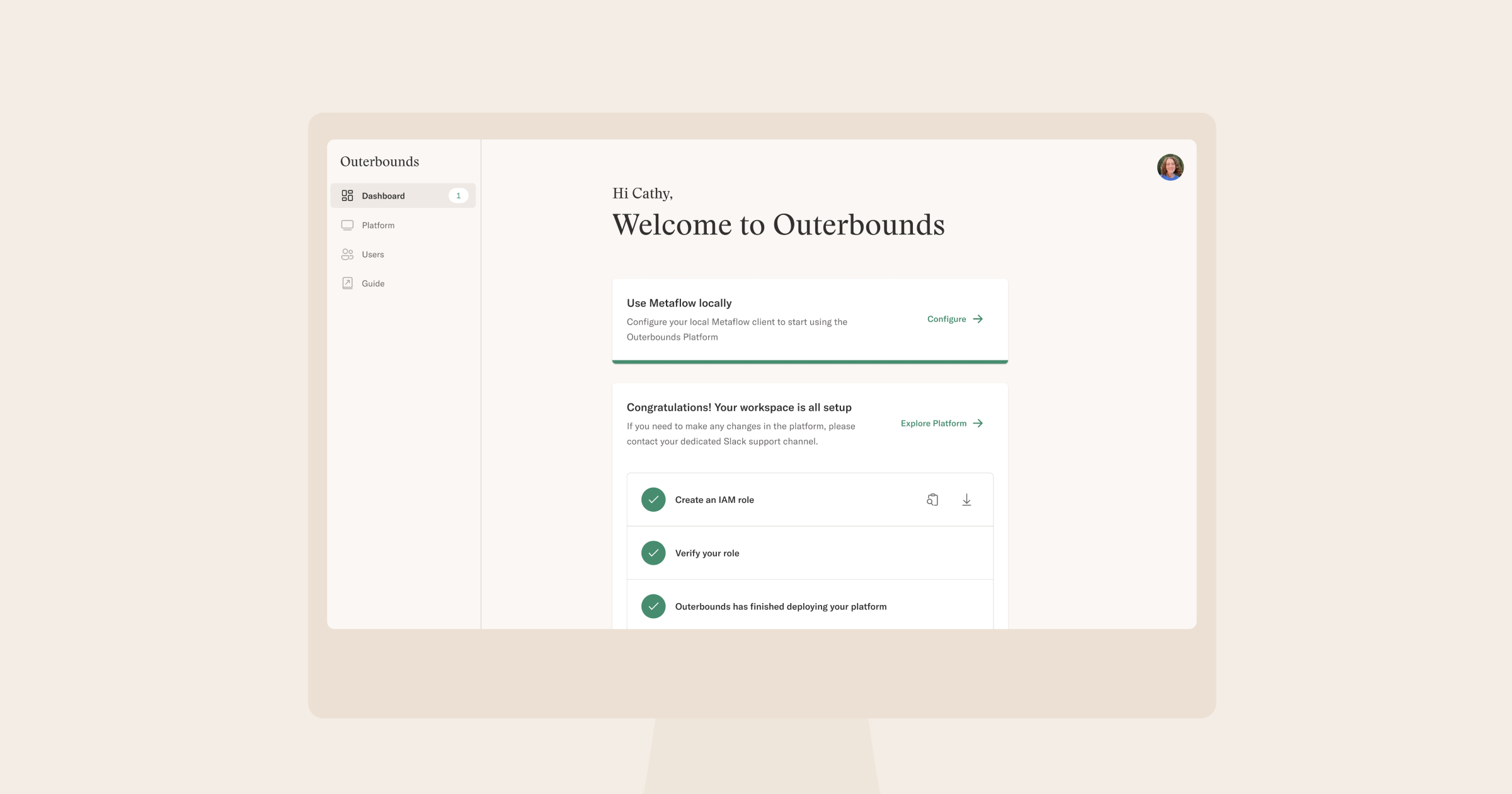Click the Dashboard notification badge showing 1

(x=458, y=195)
